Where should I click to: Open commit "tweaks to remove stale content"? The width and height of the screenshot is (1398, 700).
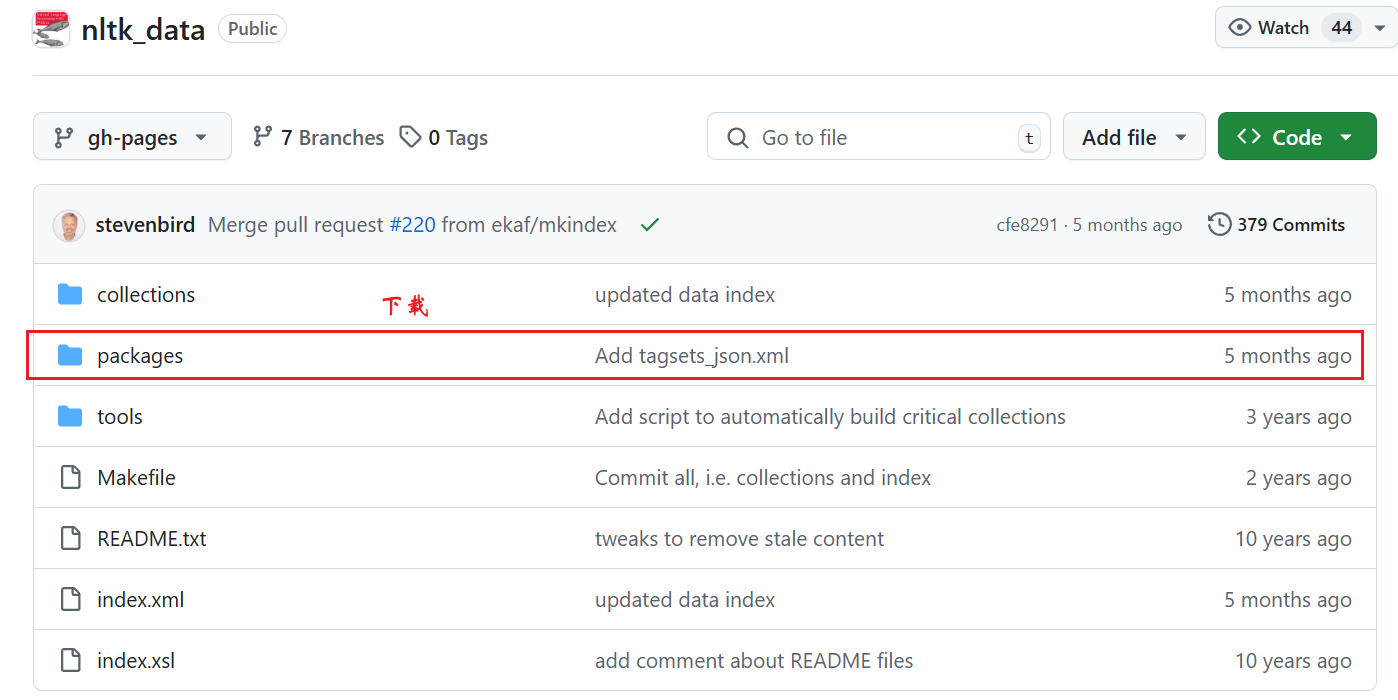[x=739, y=539]
